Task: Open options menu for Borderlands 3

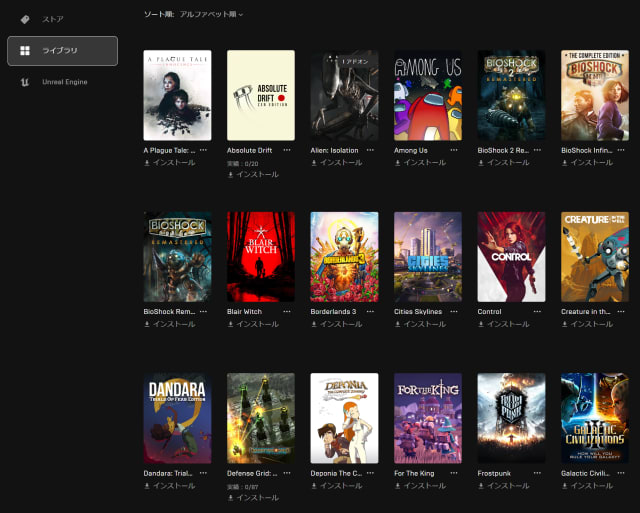Action: (x=370, y=311)
